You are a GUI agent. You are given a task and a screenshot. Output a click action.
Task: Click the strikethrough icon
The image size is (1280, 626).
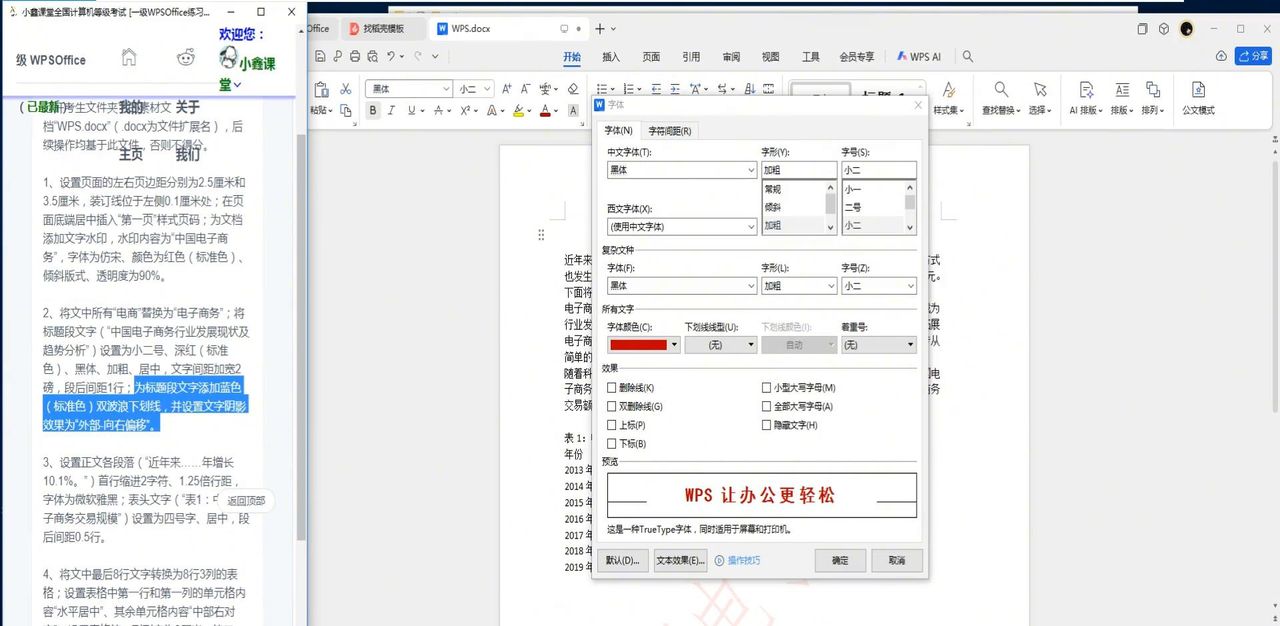438,110
